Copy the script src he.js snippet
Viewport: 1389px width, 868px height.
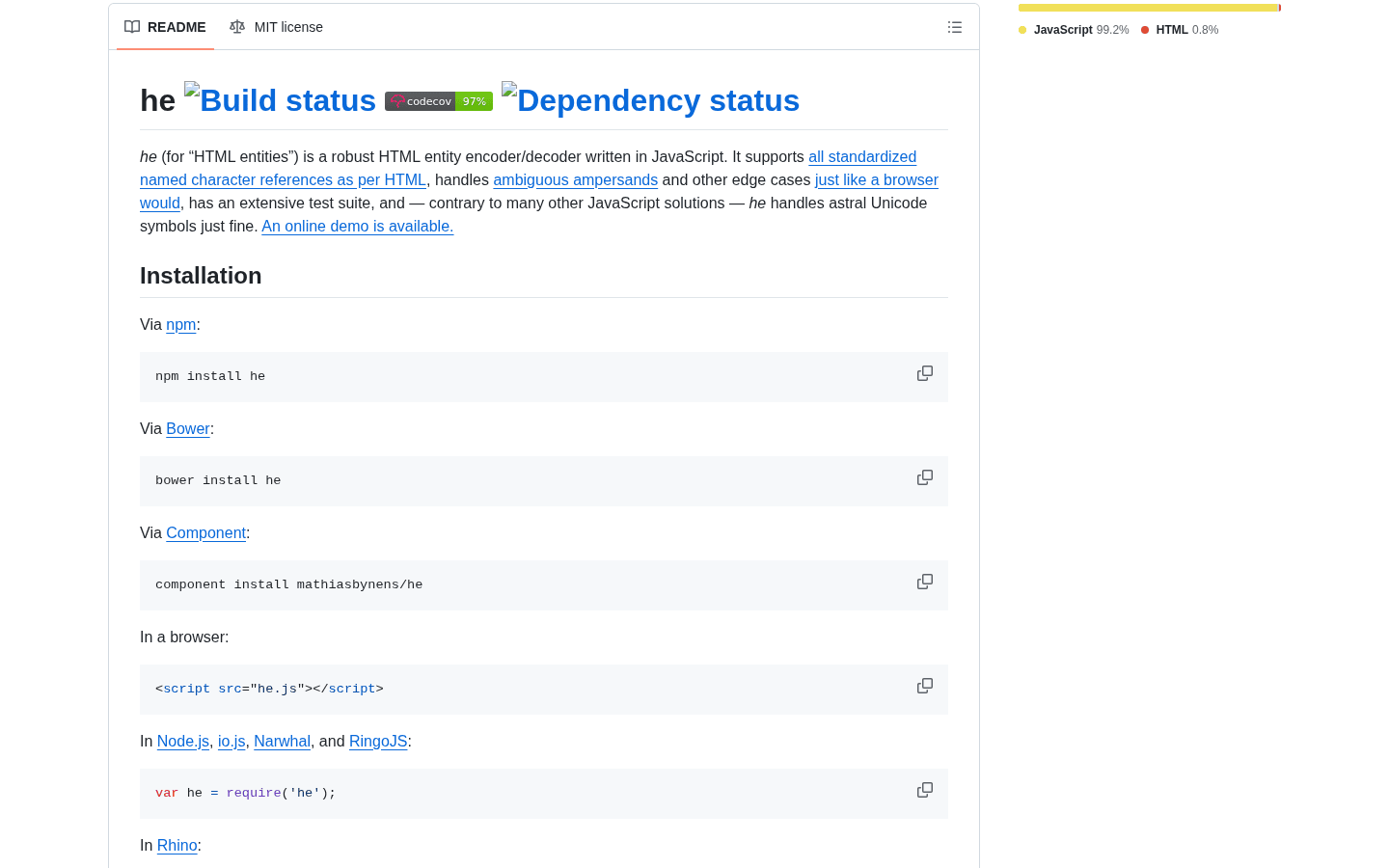[925, 686]
